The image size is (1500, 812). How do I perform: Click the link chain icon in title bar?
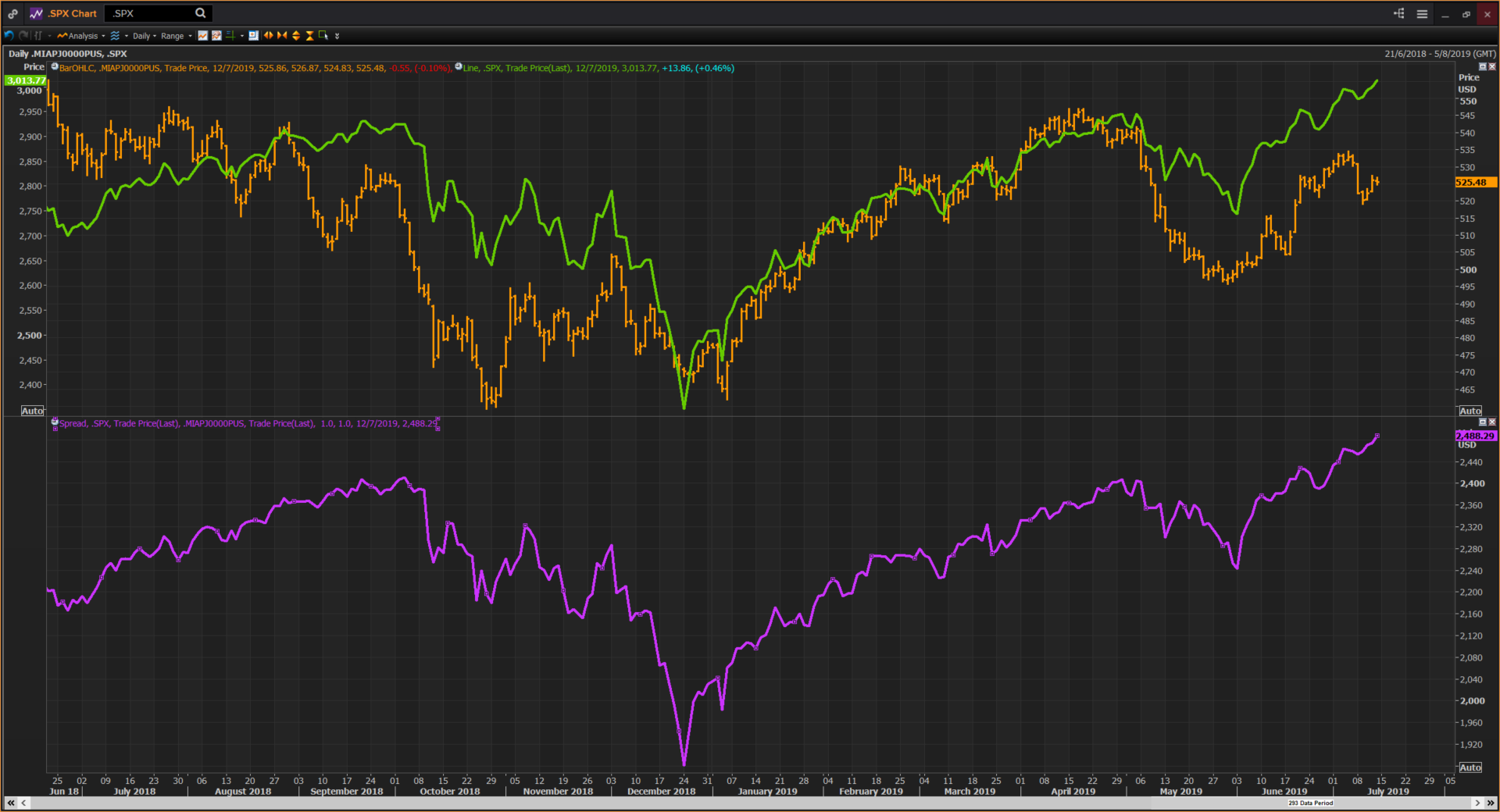[12, 13]
